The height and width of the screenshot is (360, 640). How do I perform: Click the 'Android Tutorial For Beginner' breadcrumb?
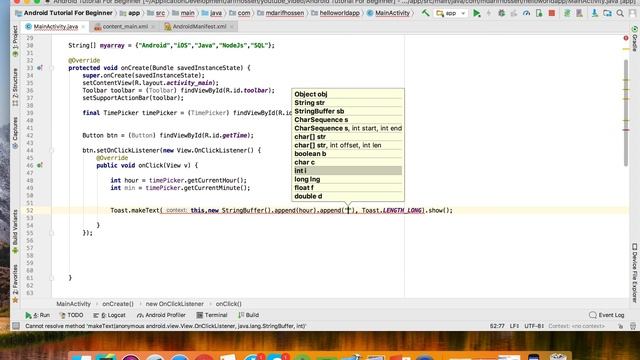click(64, 13)
